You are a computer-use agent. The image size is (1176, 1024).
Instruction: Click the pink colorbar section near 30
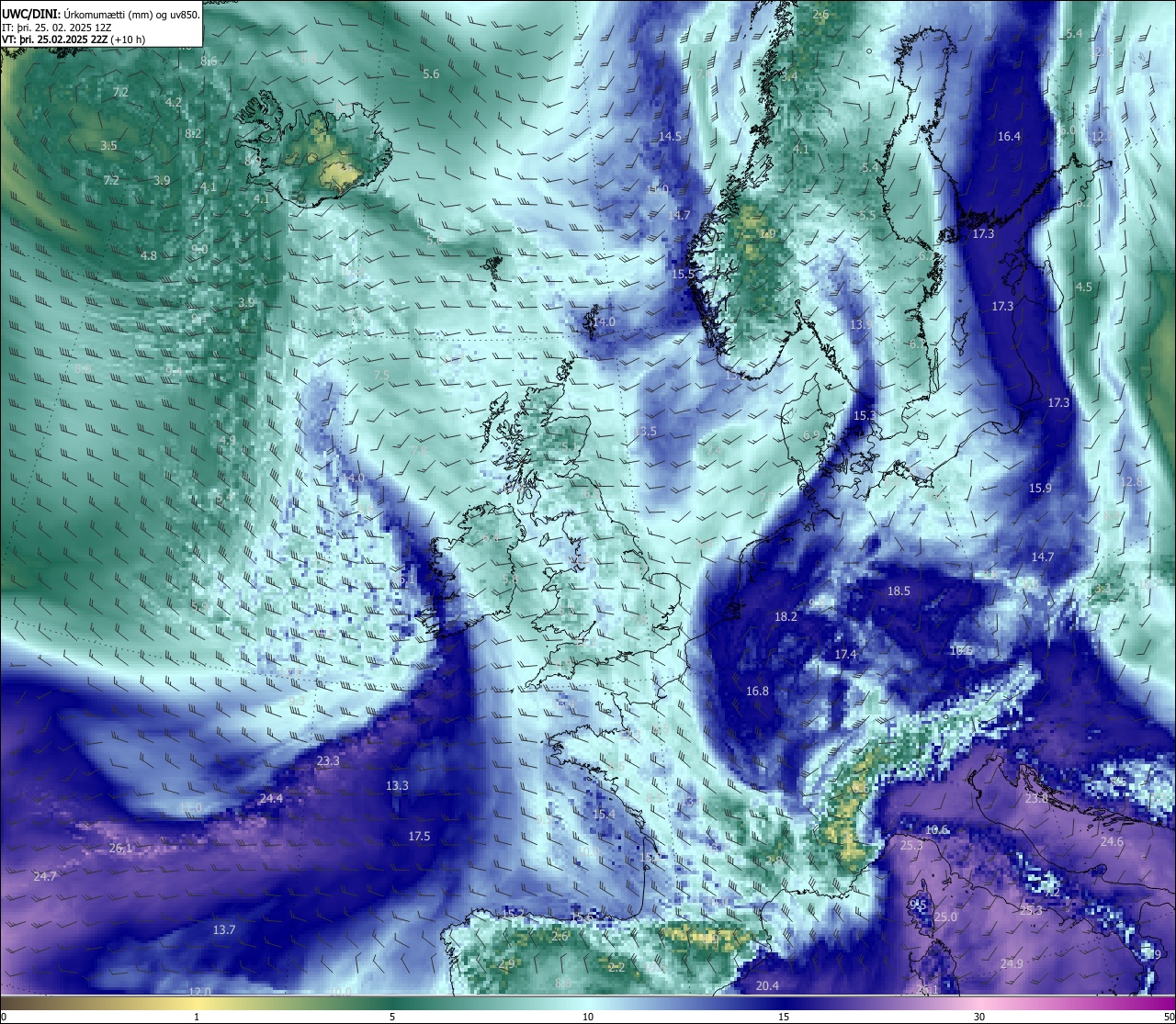[979, 1003]
